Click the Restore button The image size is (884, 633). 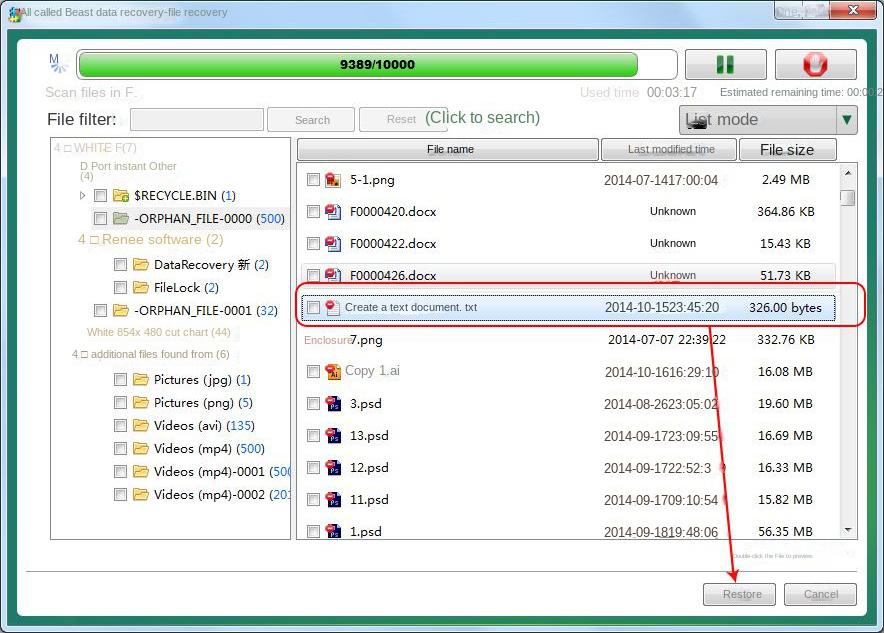[x=739, y=594]
